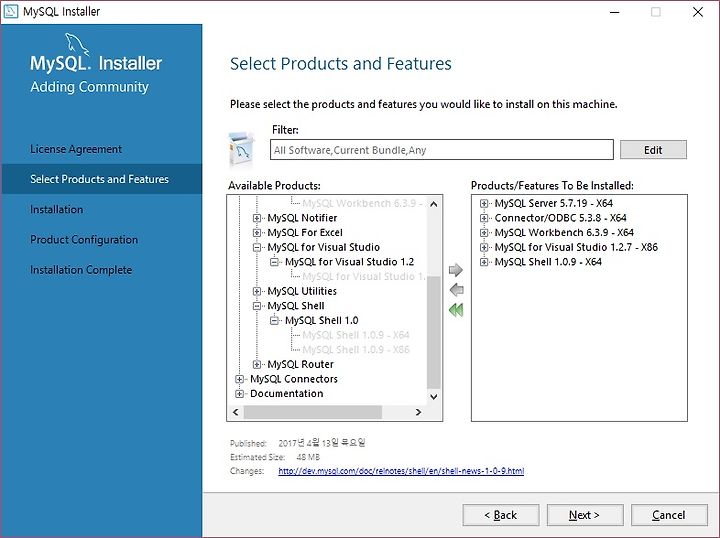
Task: Click the add product right arrow icon
Action: [456, 270]
